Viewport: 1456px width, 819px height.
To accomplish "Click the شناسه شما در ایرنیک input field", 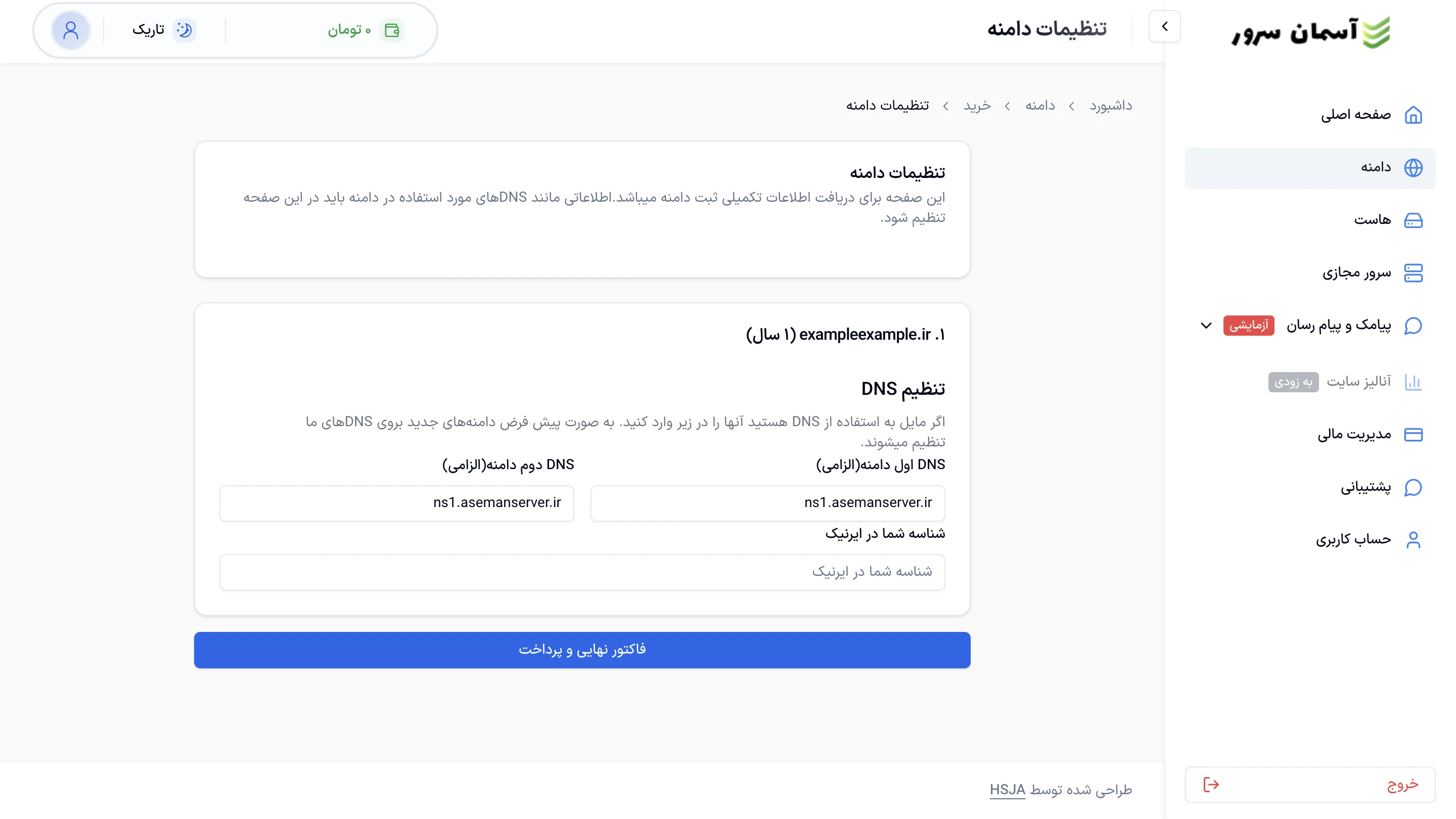I will (582, 571).
